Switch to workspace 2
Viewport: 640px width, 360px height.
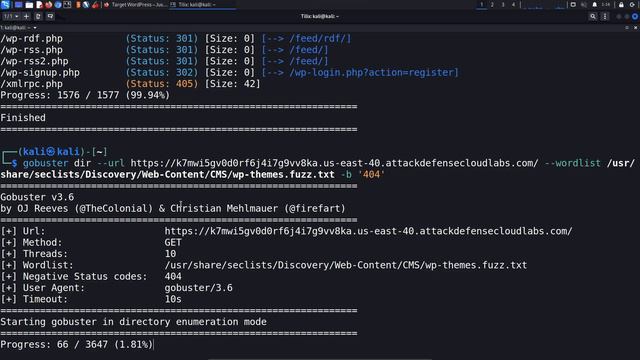click(x=492, y=4)
